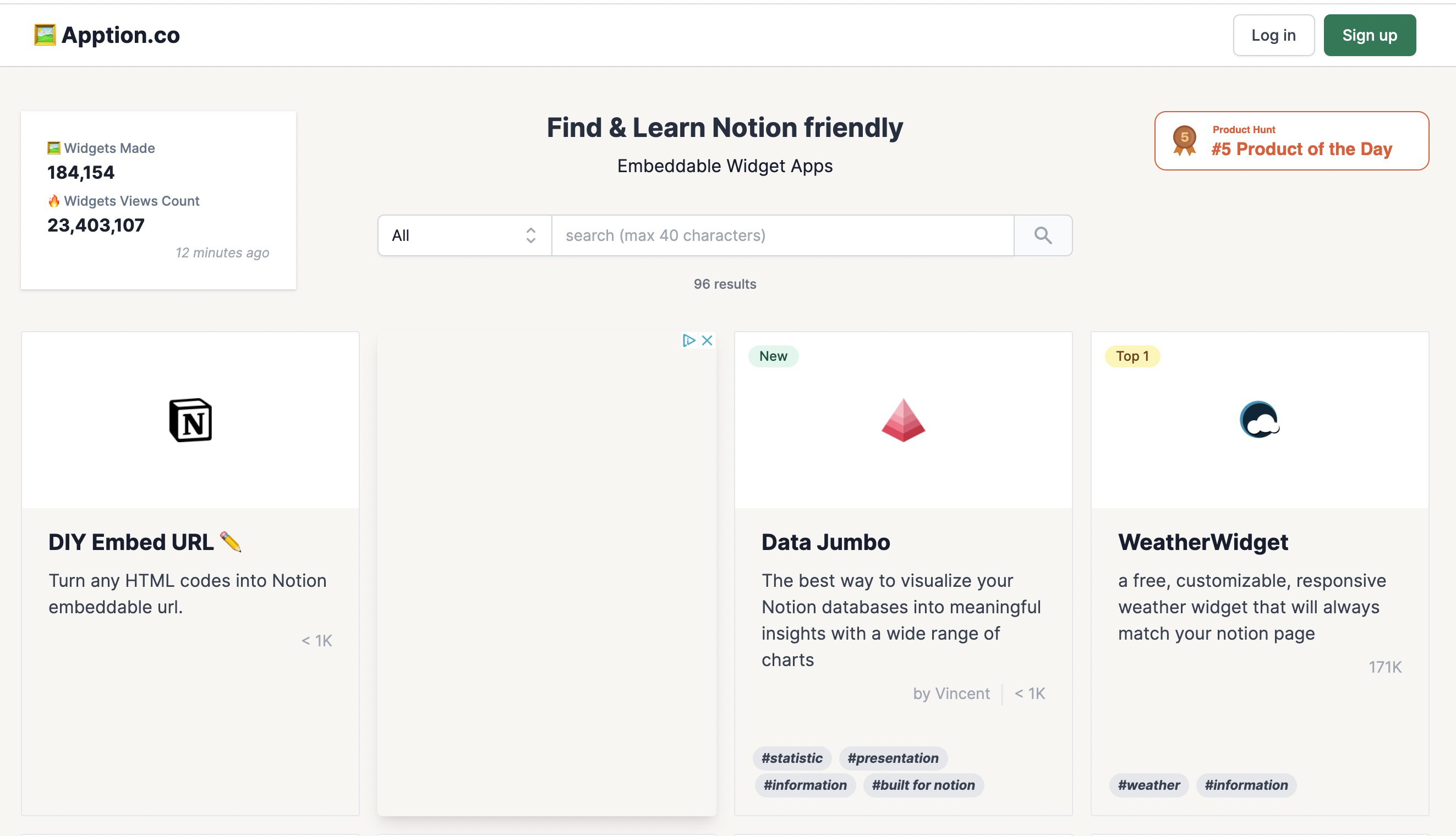This screenshot has width=1456, height=836.
Task: Click the Data Jumbo description text
Action: click(x=901, y=620)
